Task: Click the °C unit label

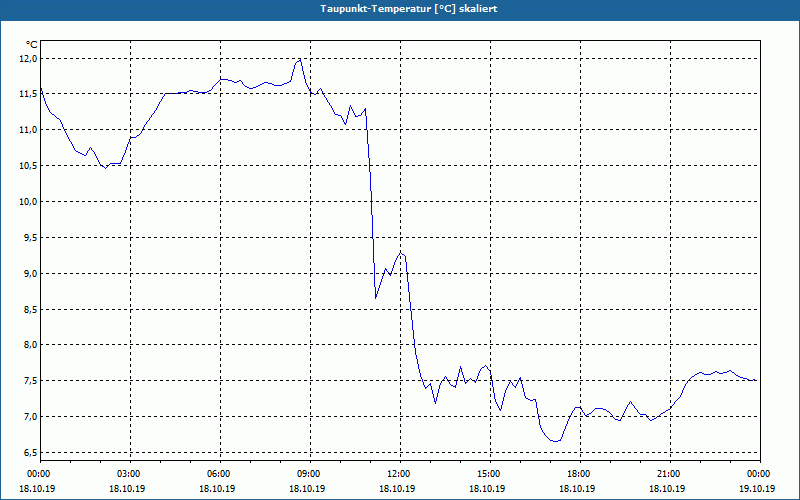Action: (31, 45)
